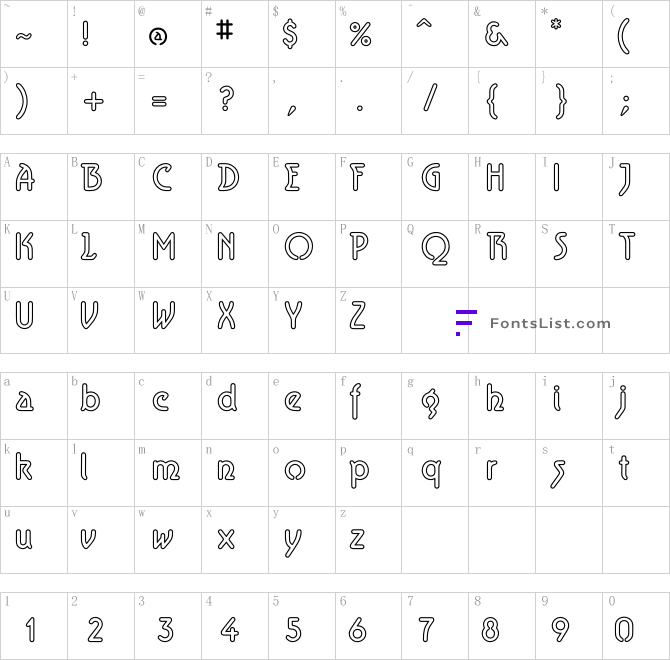Click the uppercase R glyph
670x660 pixels.
(497, 246)
